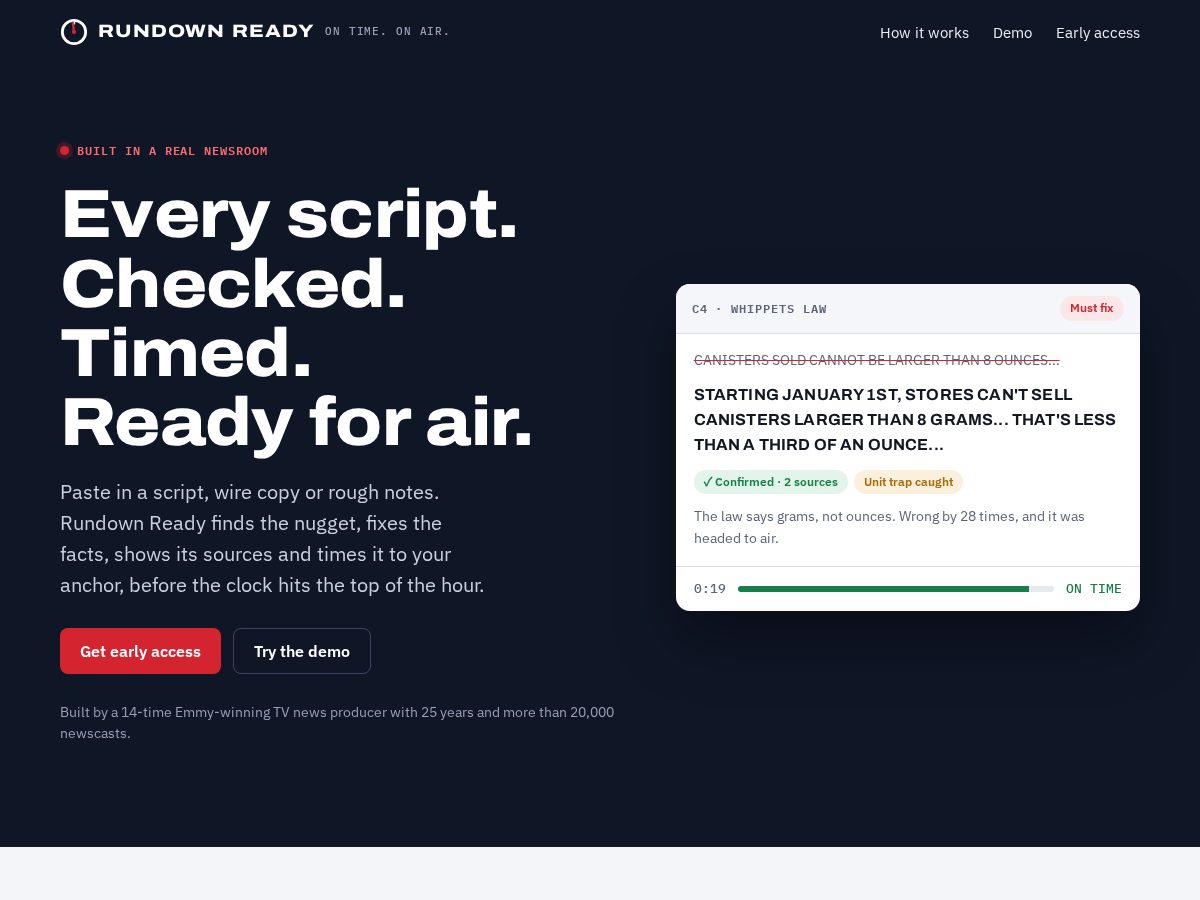
Task: Click the Emmy-winning producer credit text
Action: point(337,722)
